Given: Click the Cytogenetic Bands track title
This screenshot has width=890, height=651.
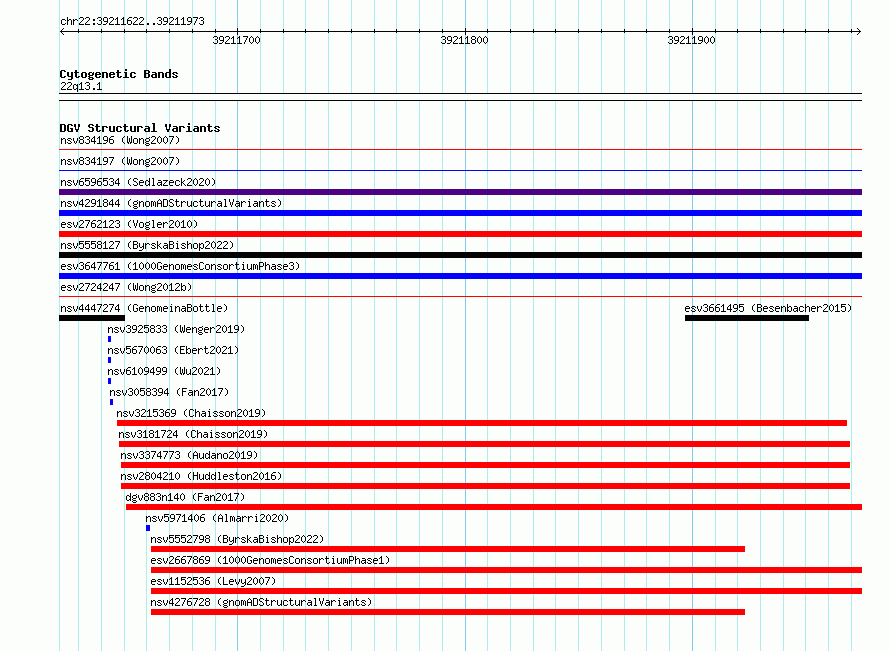Looking at the screenshot, I should click(119, 74).
